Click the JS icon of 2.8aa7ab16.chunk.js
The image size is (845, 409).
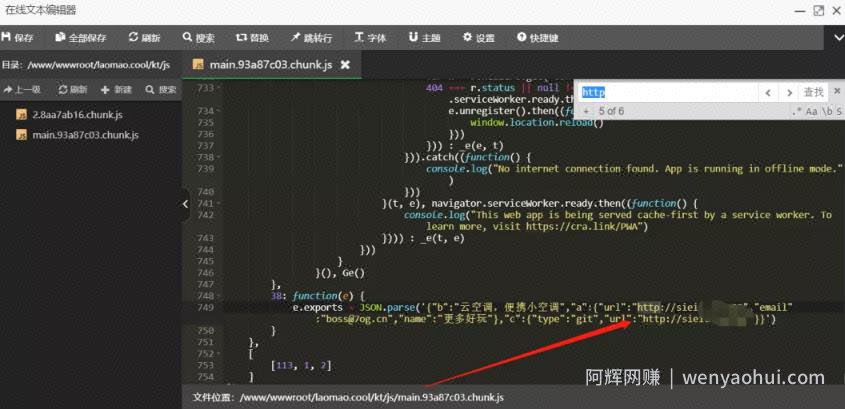click(x=22, y=115)
